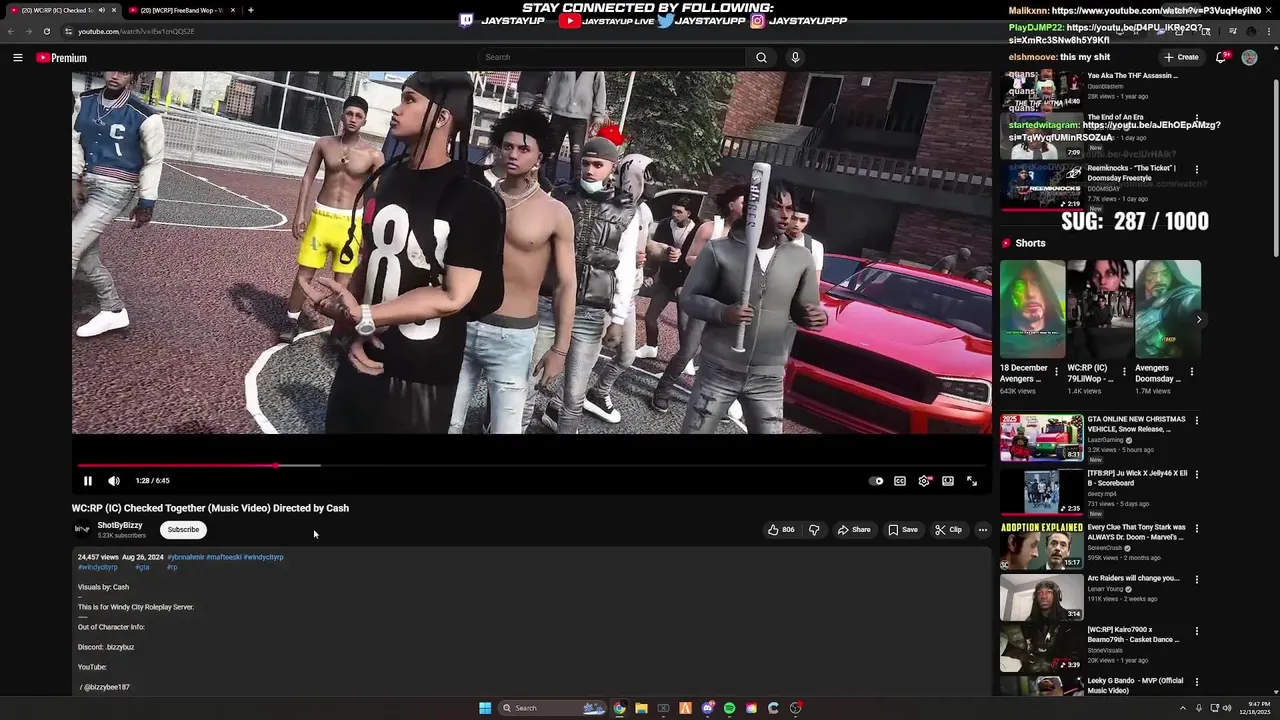This screenshot has height=720, width=1280.
Task: Mute the first tab via its speaker icon
Action: (x=101, y=10)
